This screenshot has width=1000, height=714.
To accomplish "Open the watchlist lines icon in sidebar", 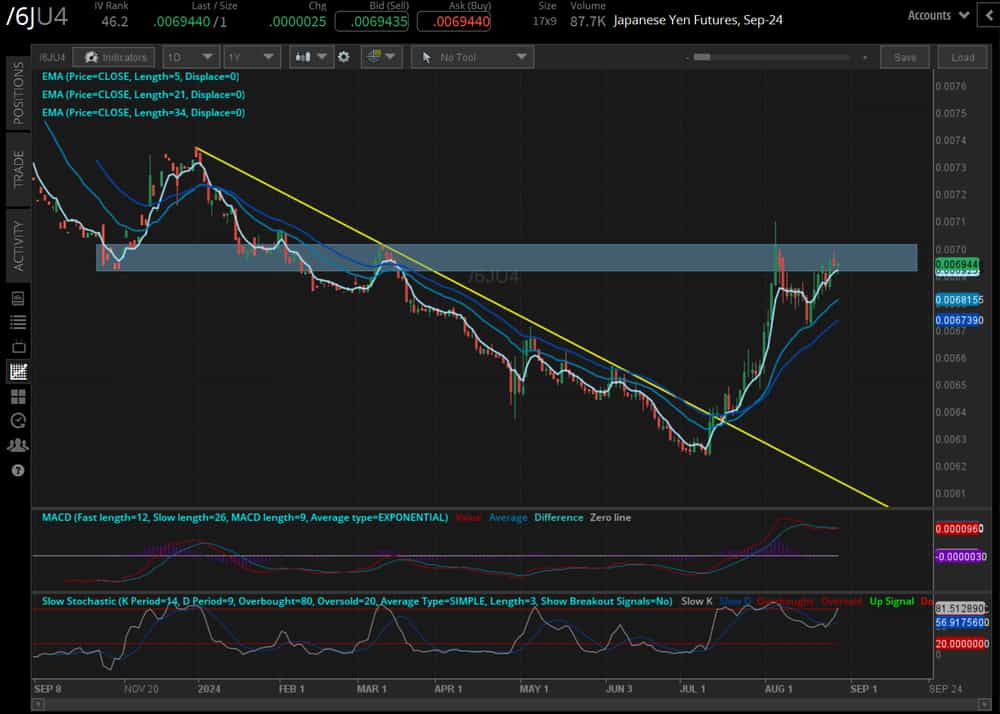I will (x=18, y=322).
